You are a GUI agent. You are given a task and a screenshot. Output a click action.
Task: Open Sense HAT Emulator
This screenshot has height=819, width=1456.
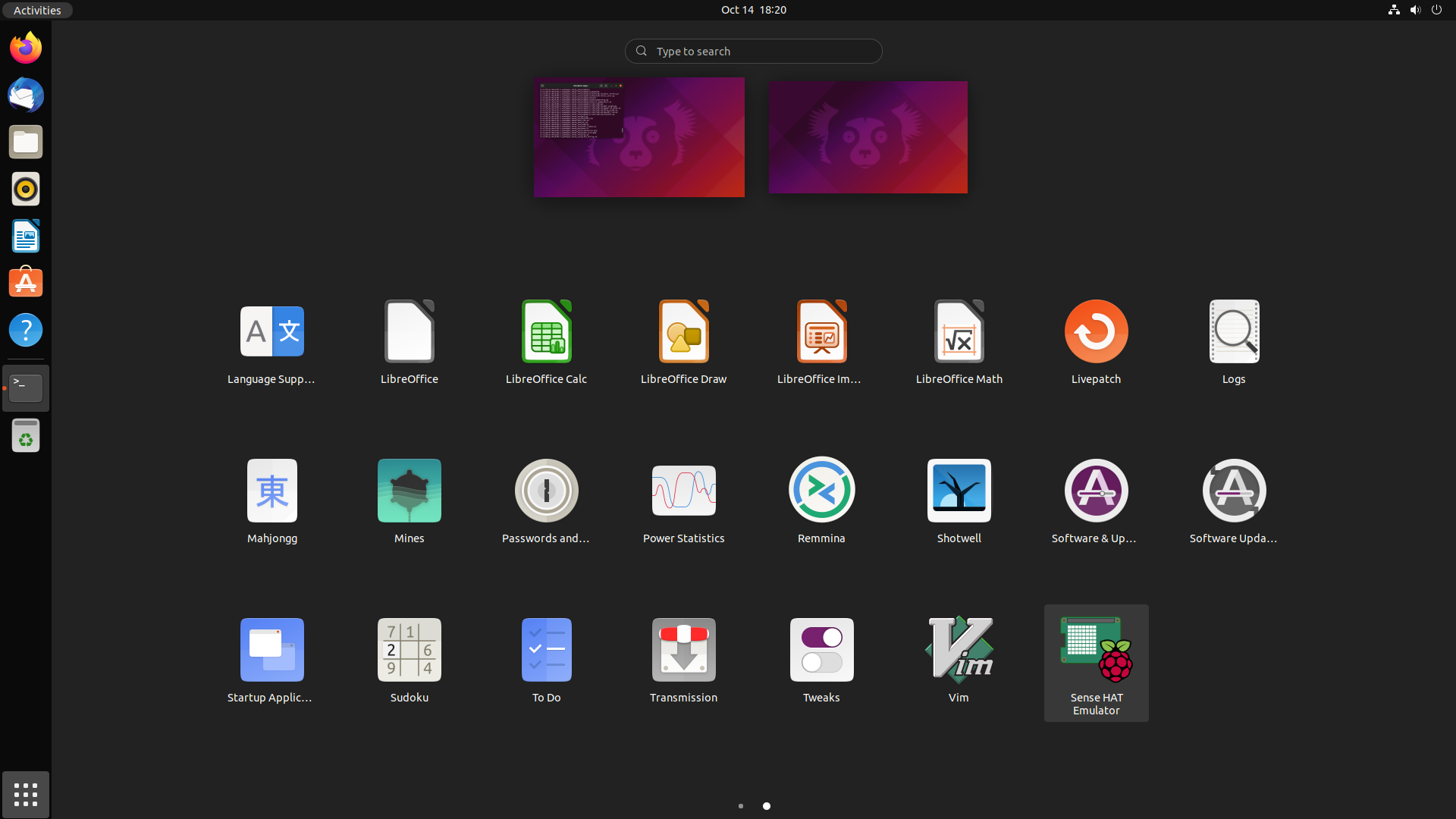pyautogui.click(x=1097, y=663)
